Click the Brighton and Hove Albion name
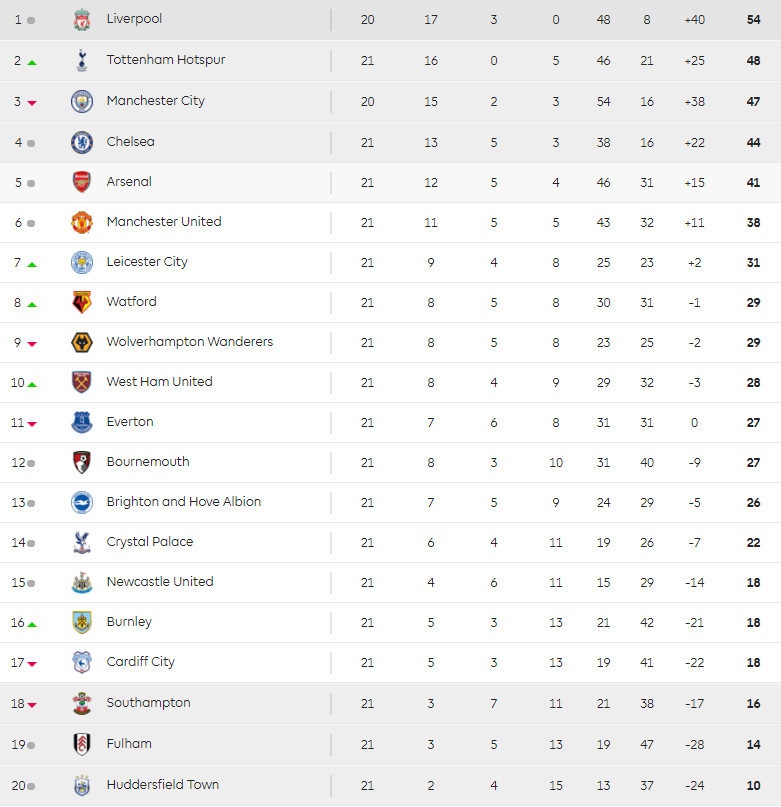The height and width of the screenshot is (807, 781). (183, 502)
